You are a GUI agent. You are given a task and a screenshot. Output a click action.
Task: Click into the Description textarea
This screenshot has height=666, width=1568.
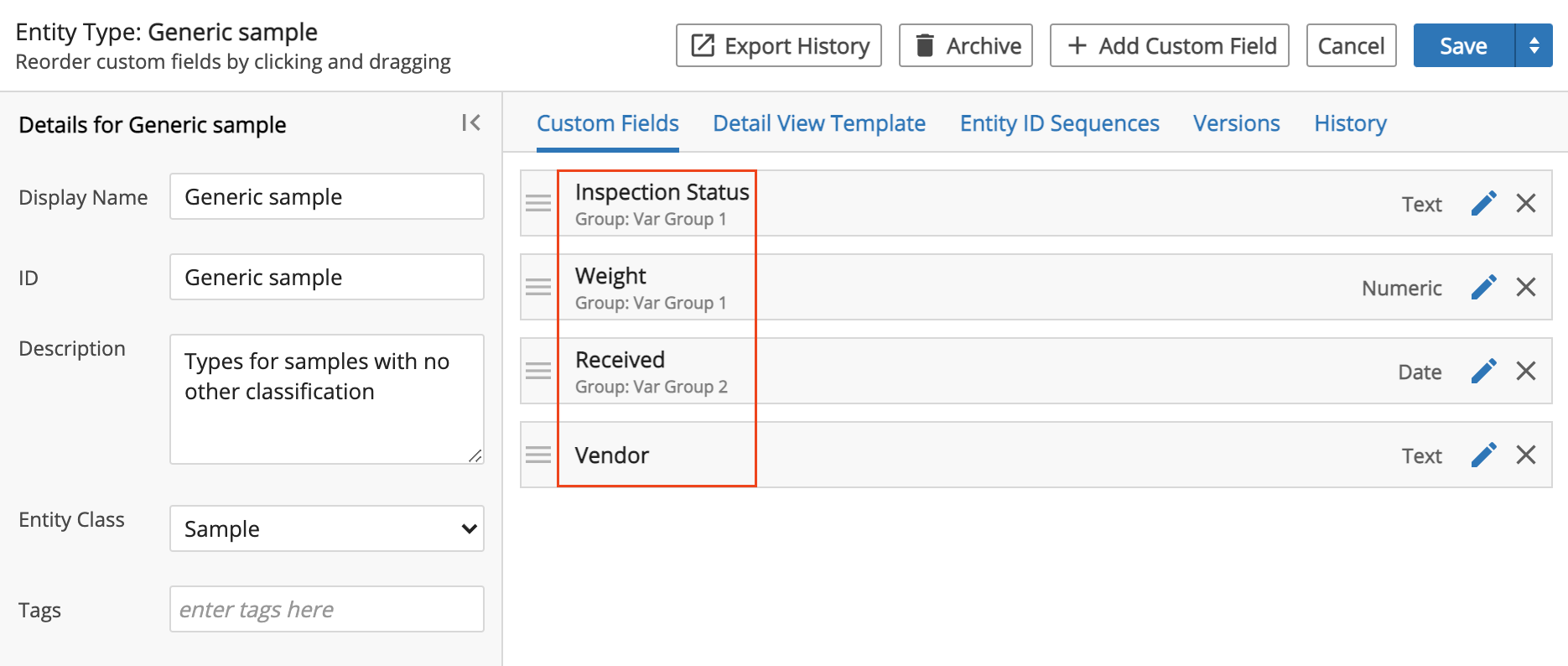click(x=327, y=399)
